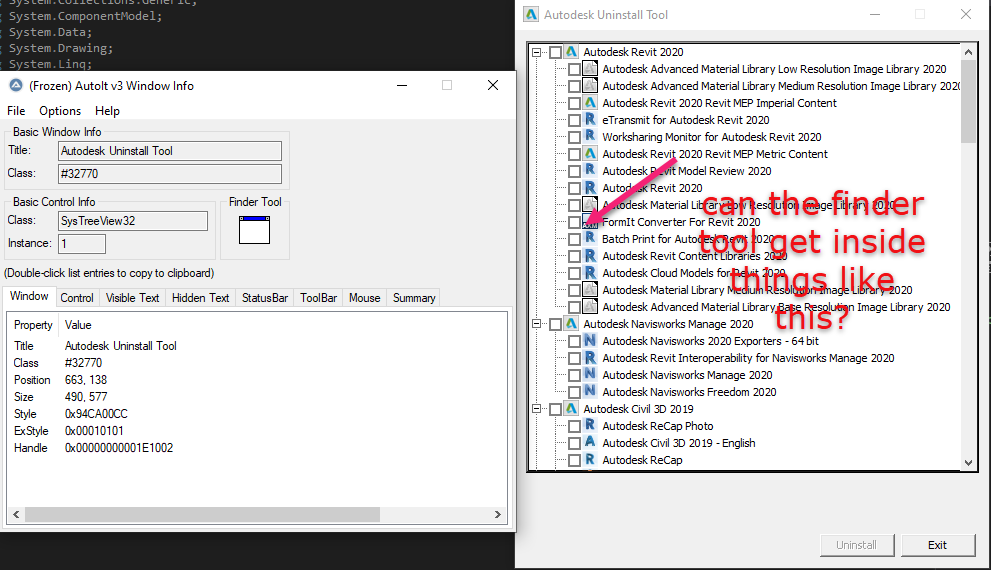Tick the Autodesk Navisworks Manage 2020 root checkbox
This screenshot has height=570, width=991.
click(x=556, y=324)
